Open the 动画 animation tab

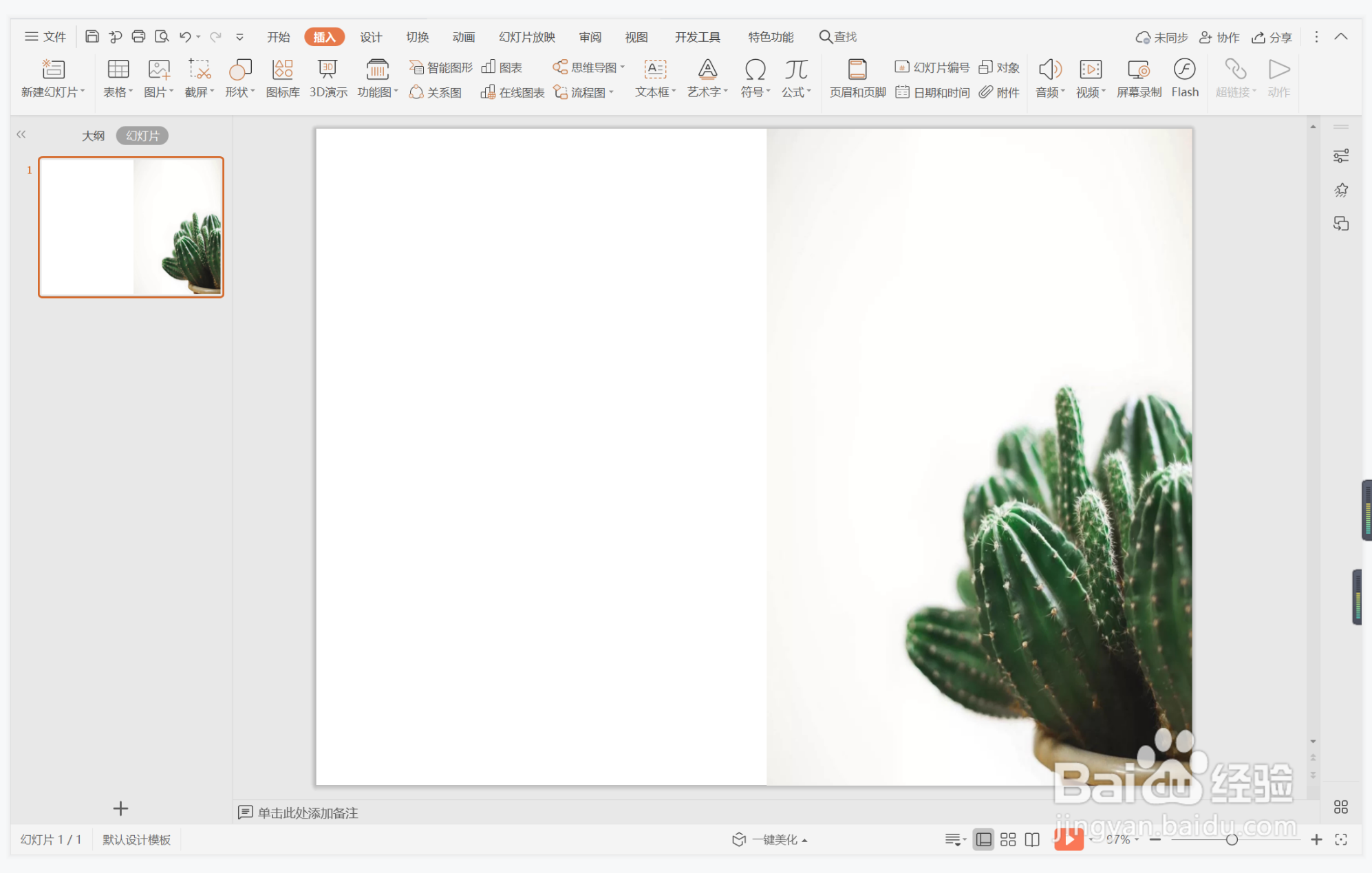(x=463, y=37)
